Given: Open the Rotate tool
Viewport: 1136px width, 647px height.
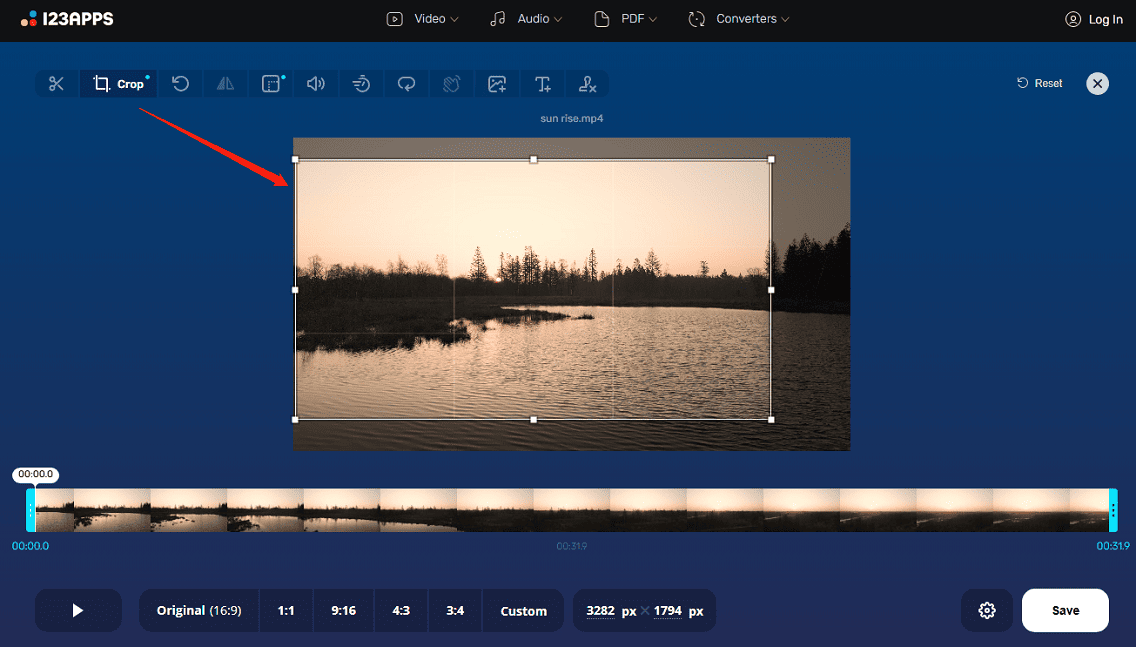Looking at the screenshot, I should coord(180,83).
